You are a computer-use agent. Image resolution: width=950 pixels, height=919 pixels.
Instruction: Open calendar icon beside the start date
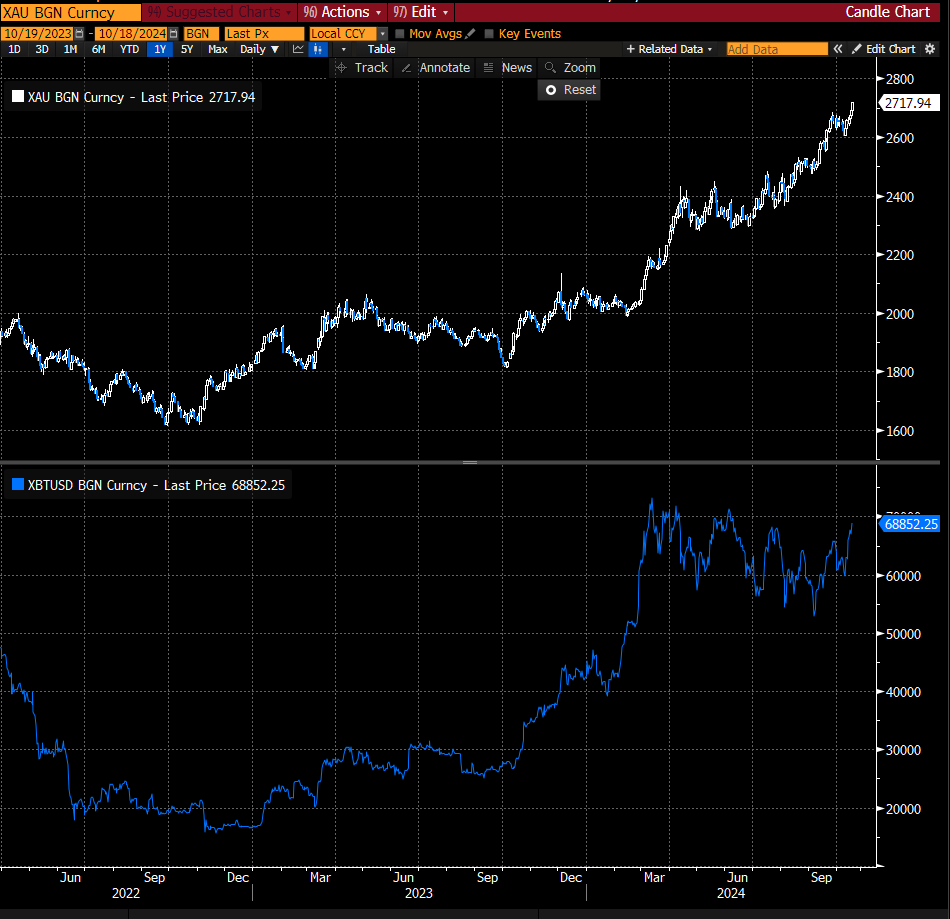point(79,32)
